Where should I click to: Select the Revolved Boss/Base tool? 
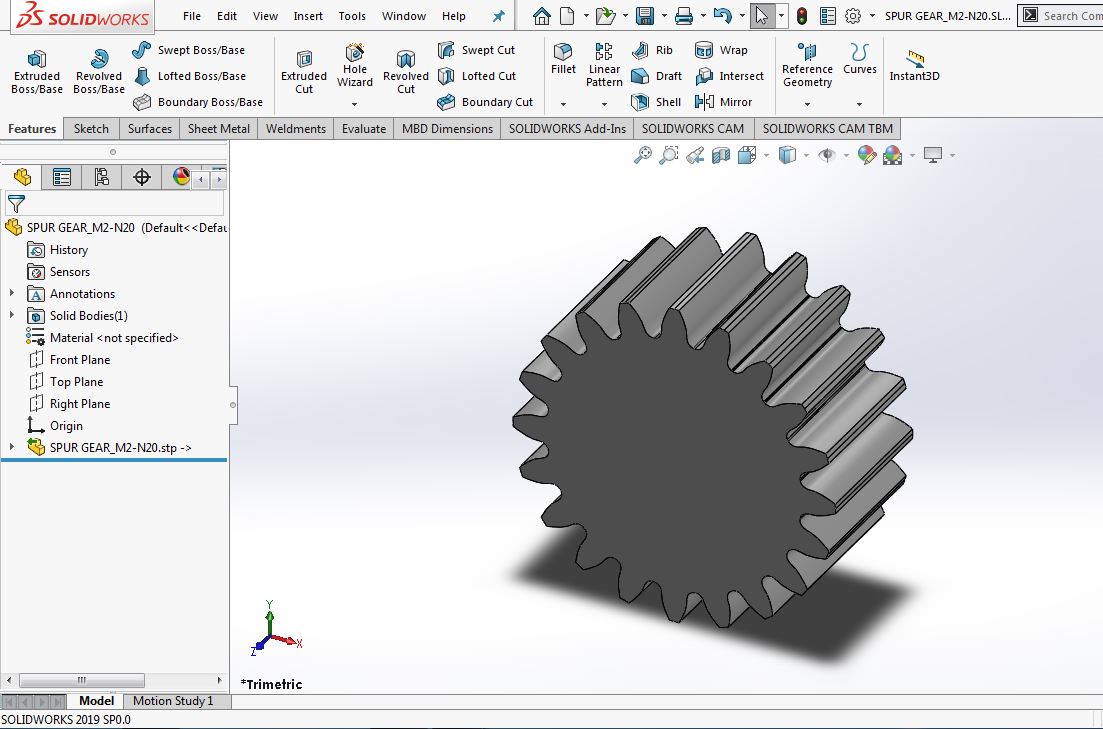98,71
